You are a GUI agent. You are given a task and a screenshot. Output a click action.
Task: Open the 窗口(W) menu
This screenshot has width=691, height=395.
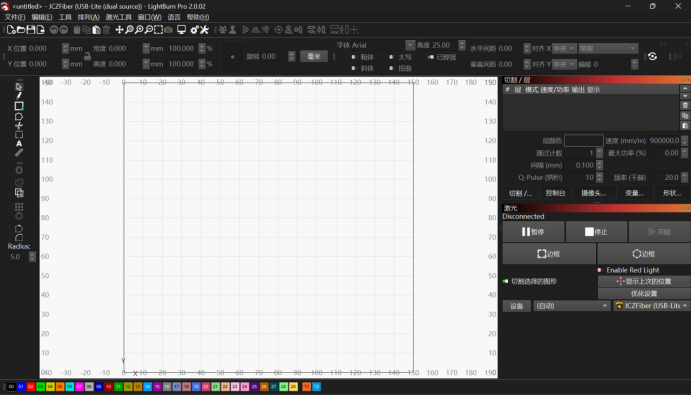149,17
